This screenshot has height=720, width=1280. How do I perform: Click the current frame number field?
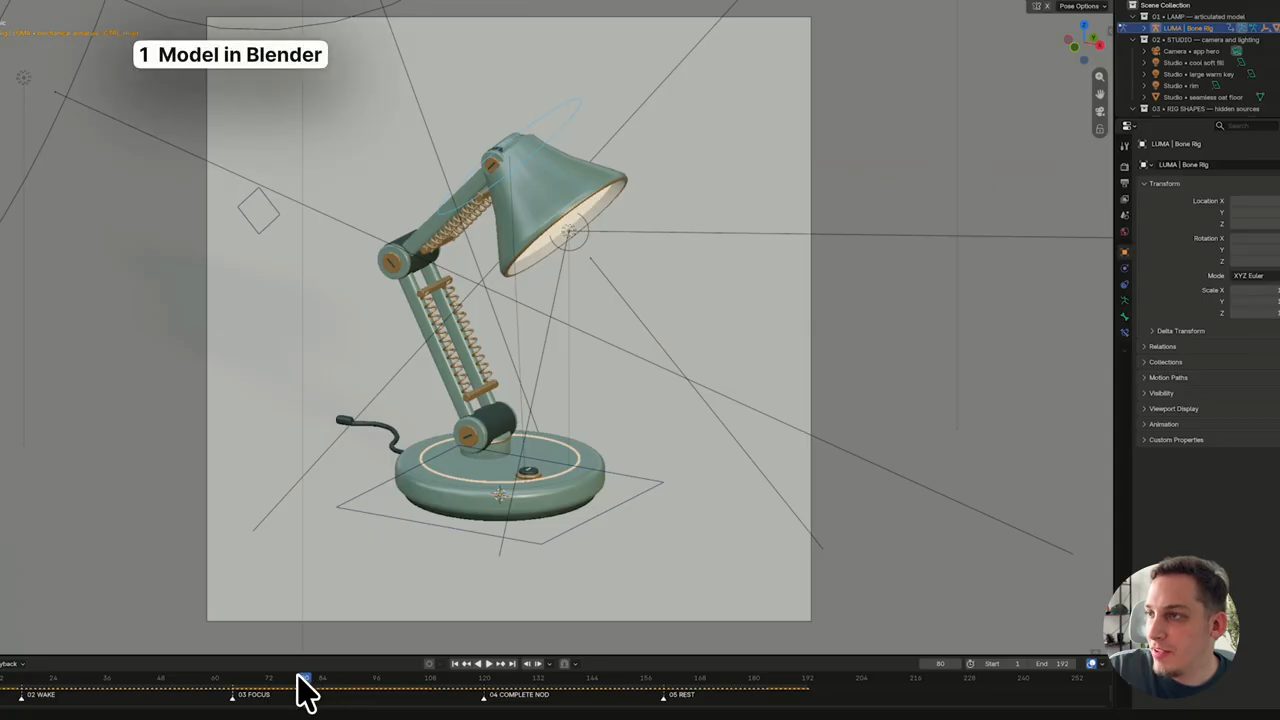coord(940,664)
